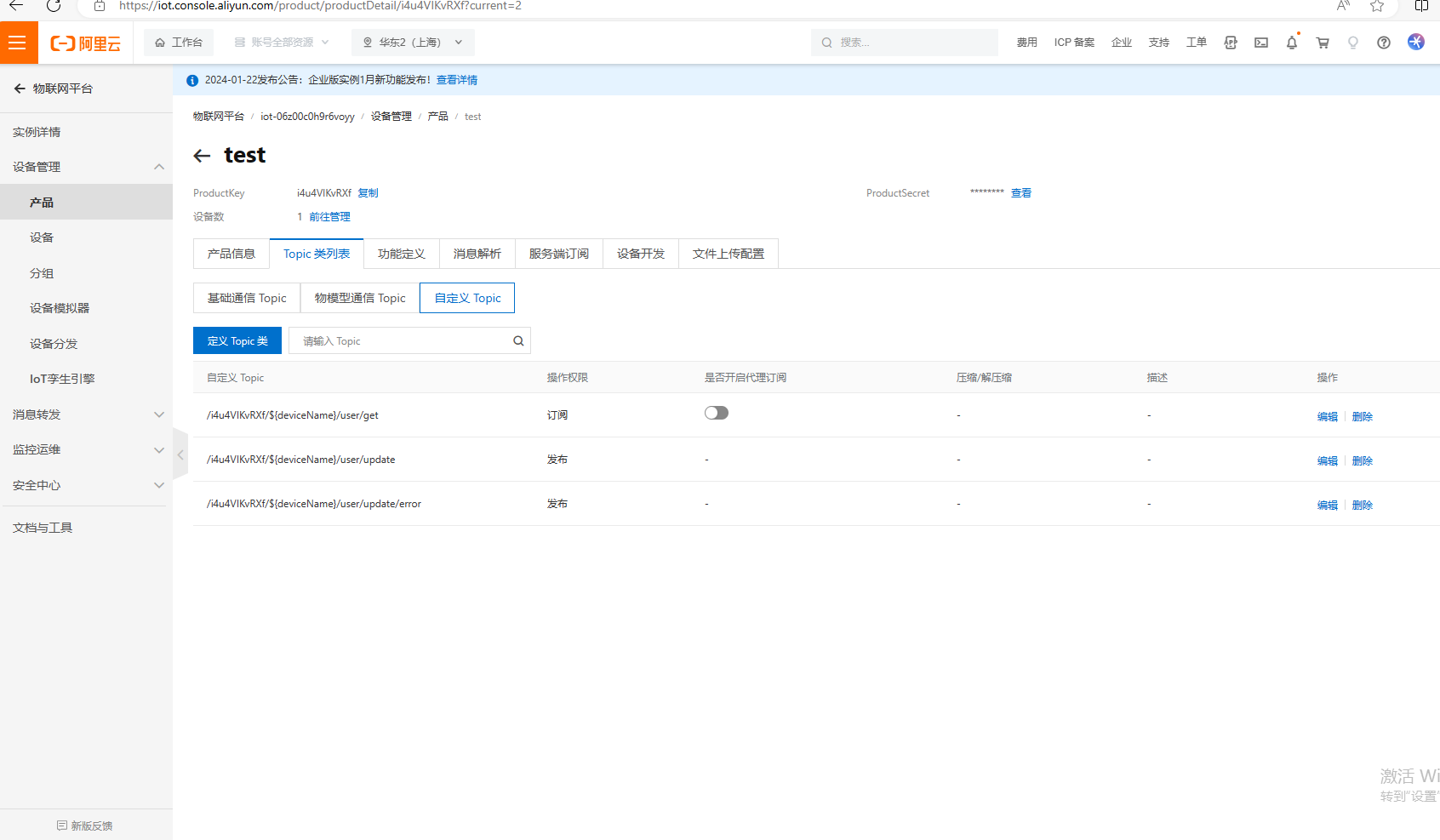Click 删除 for the user/update/error topic
Viewport: 1440px width, 840px height.
(1362, 506)
